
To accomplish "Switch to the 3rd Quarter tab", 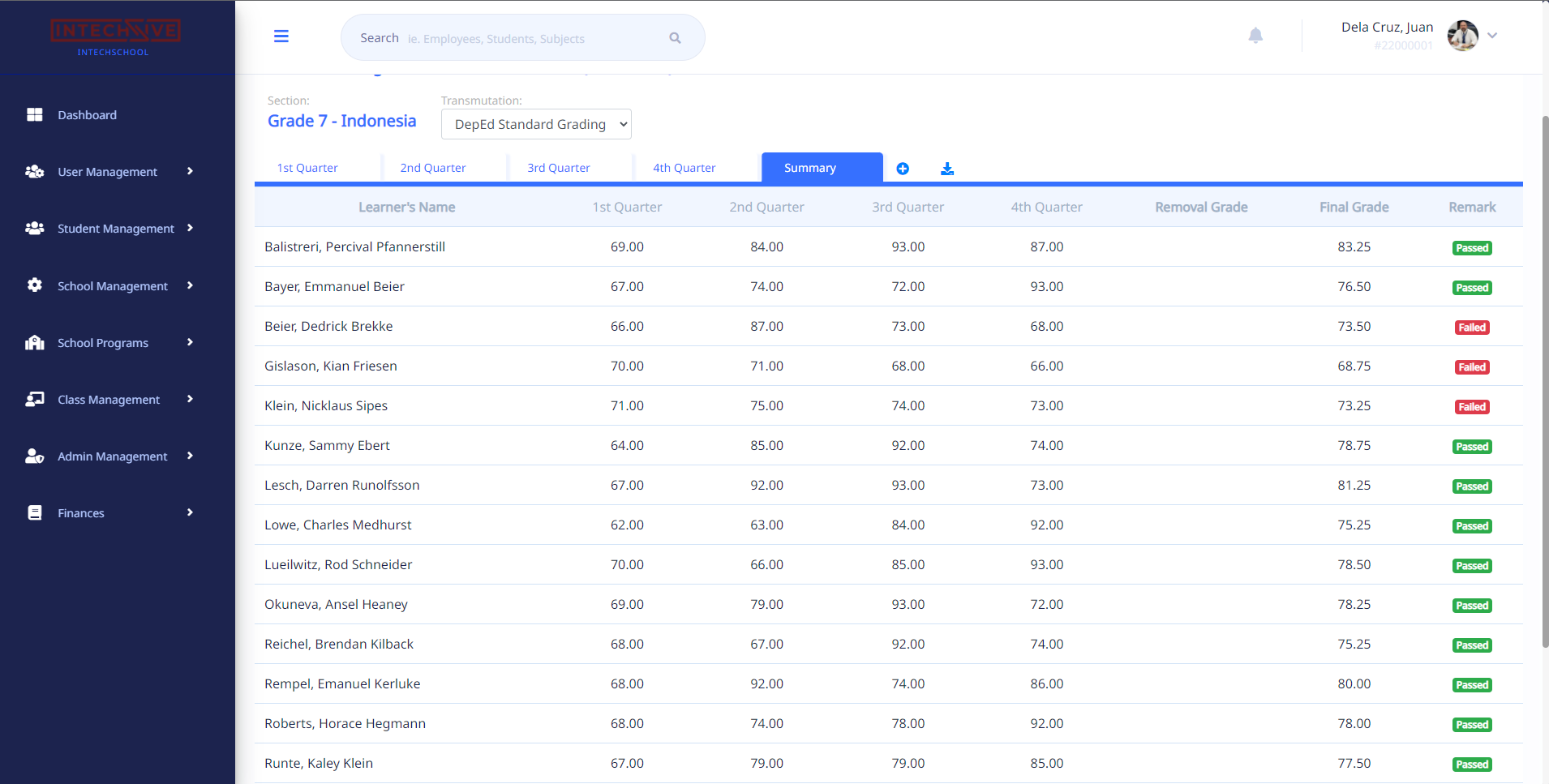I will (559, 168).
